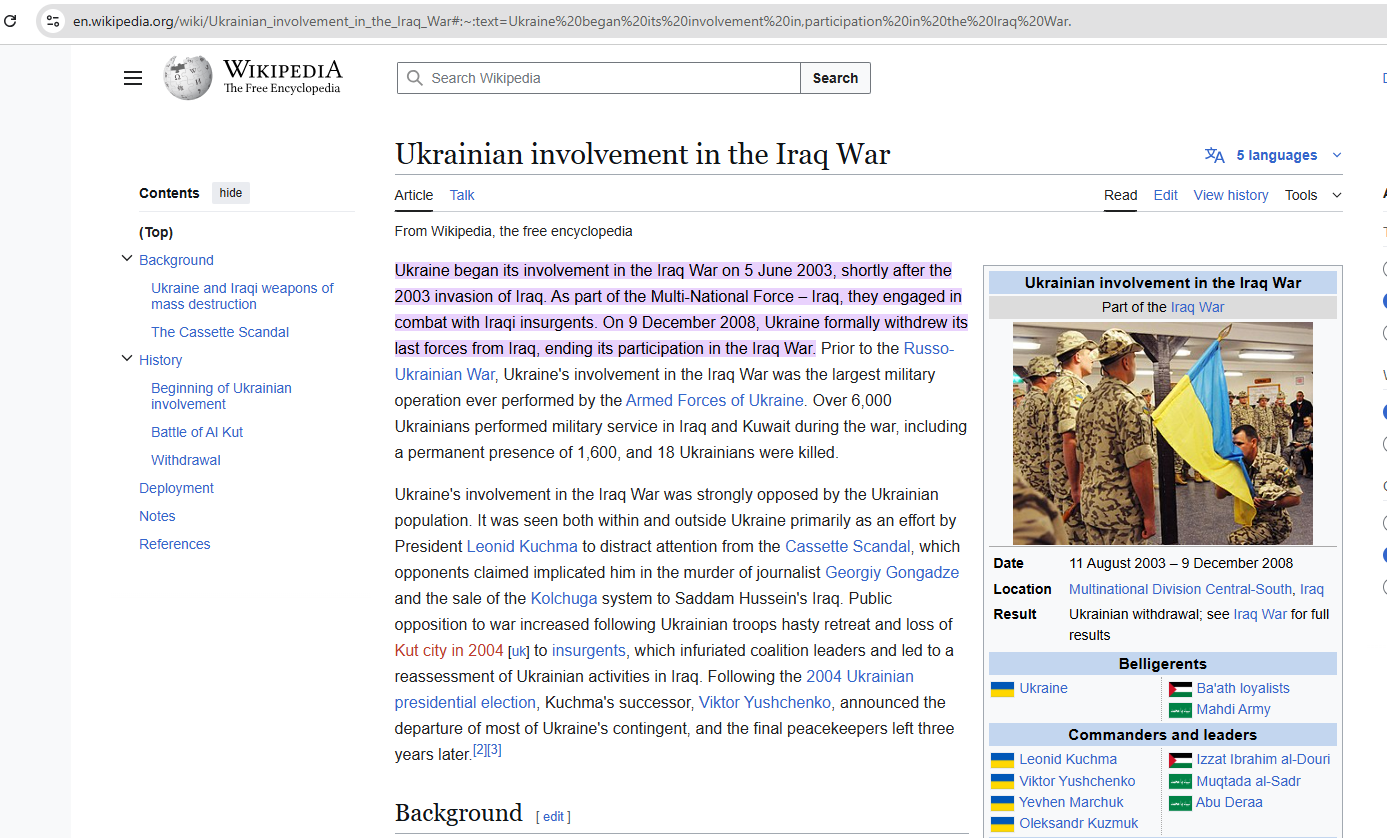Go to The Cassette Scandal contents entry
Screen dimensions: 1387x838
[220, 332]
